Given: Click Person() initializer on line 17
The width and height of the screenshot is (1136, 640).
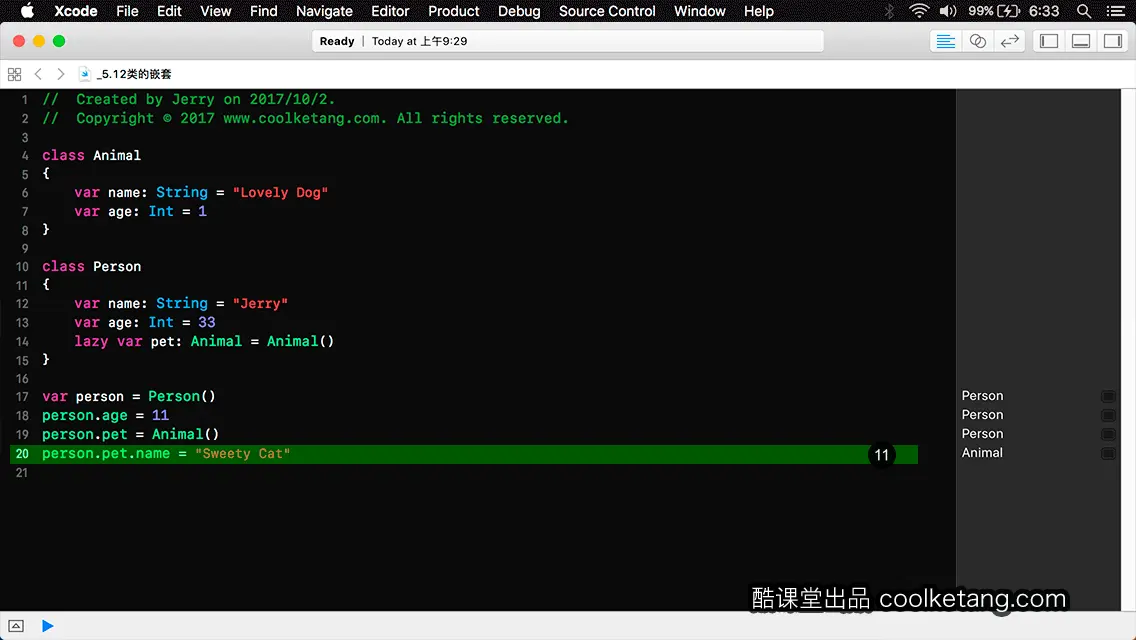Looking at the screenshot, I should (182, 396).
